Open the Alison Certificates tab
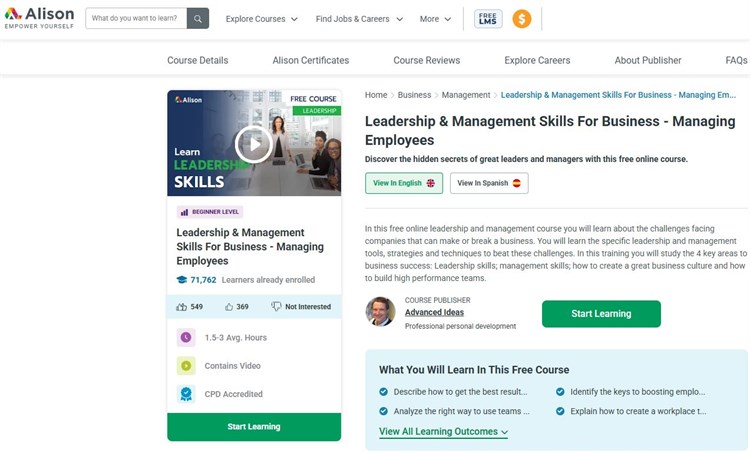 pos(311,60)
